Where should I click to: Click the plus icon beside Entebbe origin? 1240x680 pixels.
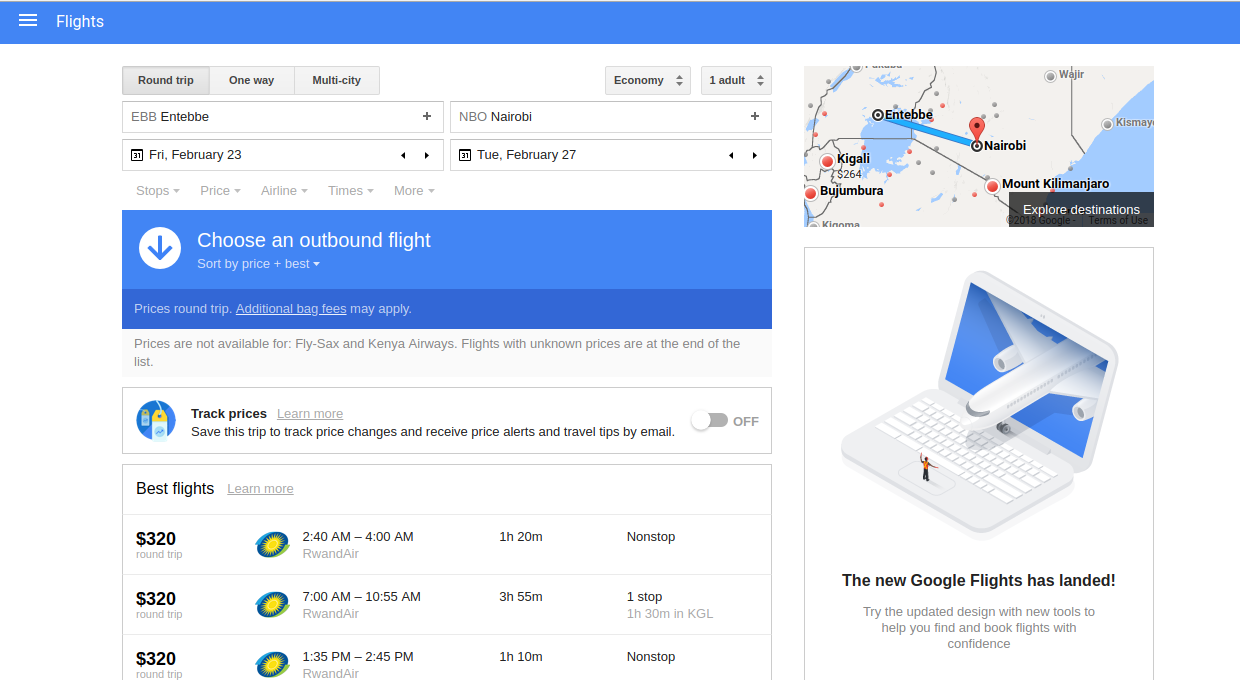tap(427, 117)
